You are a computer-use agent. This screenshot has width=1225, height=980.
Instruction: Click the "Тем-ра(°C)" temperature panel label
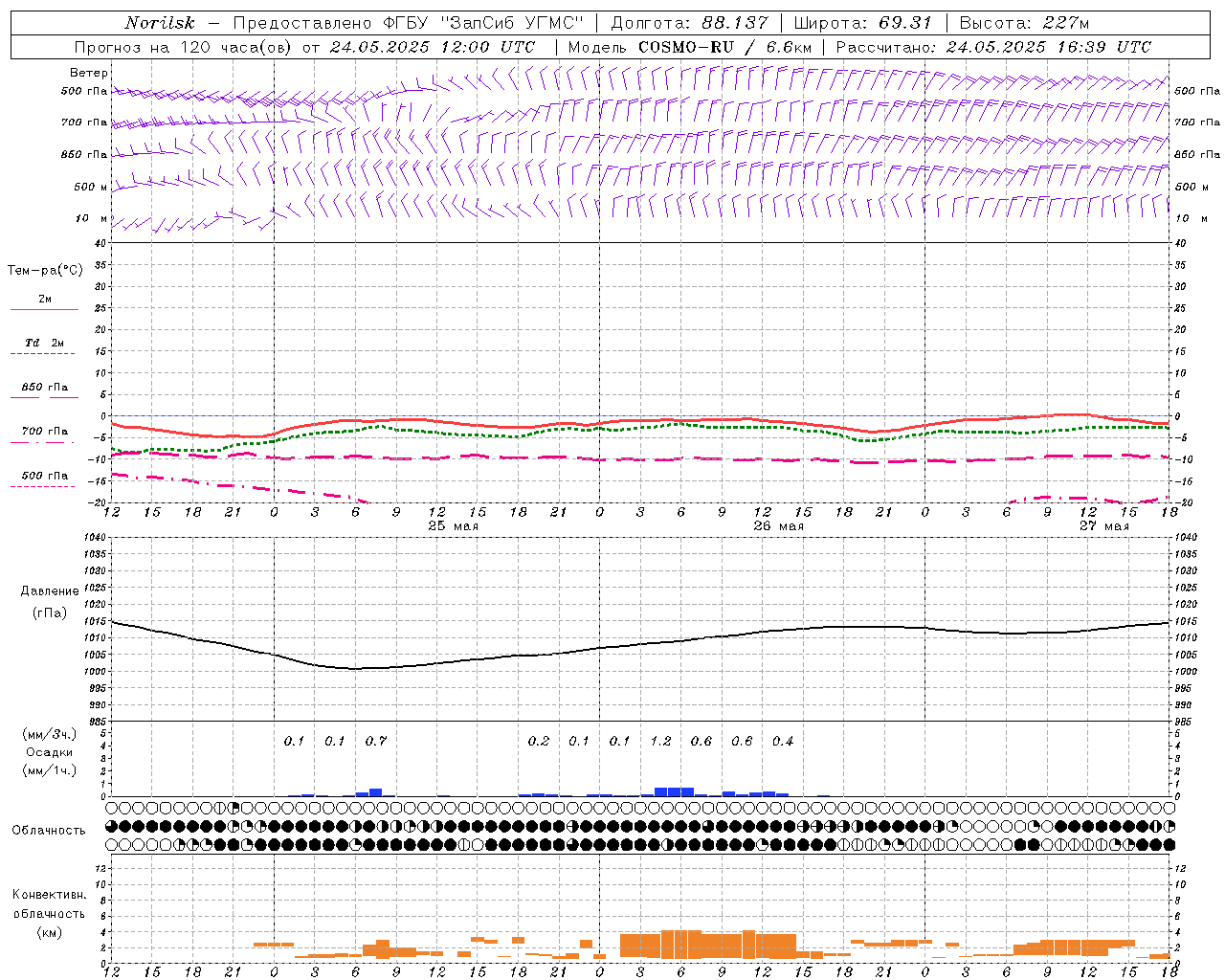[45, 271]
